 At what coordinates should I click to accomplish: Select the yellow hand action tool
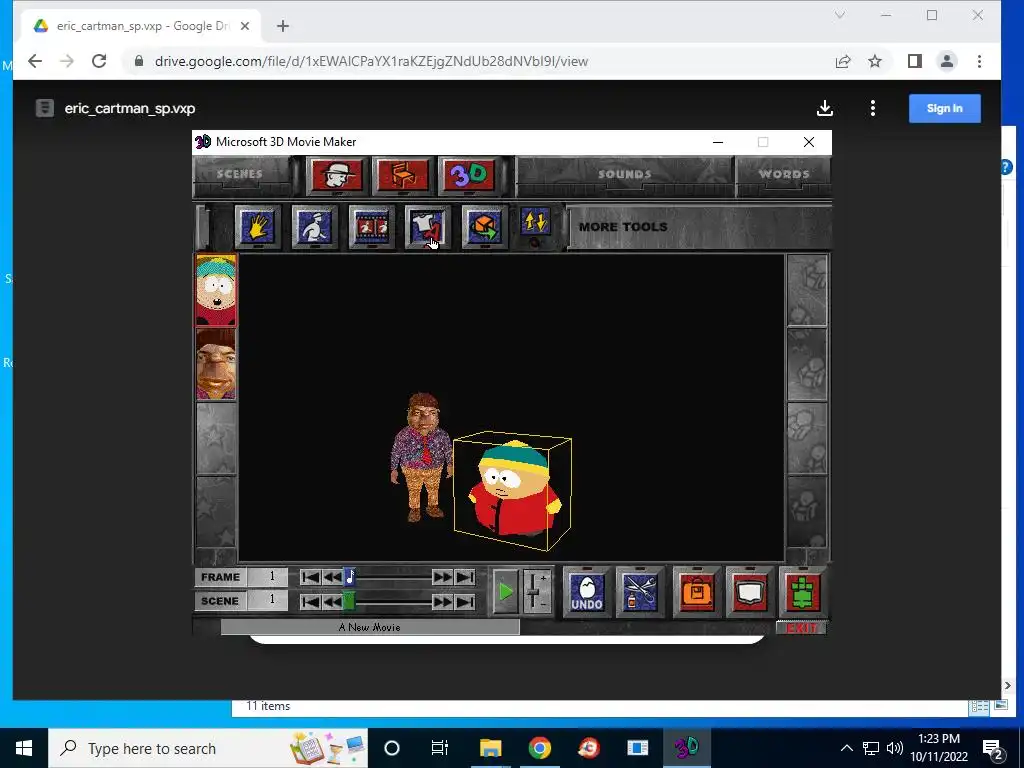click(257, 227)
